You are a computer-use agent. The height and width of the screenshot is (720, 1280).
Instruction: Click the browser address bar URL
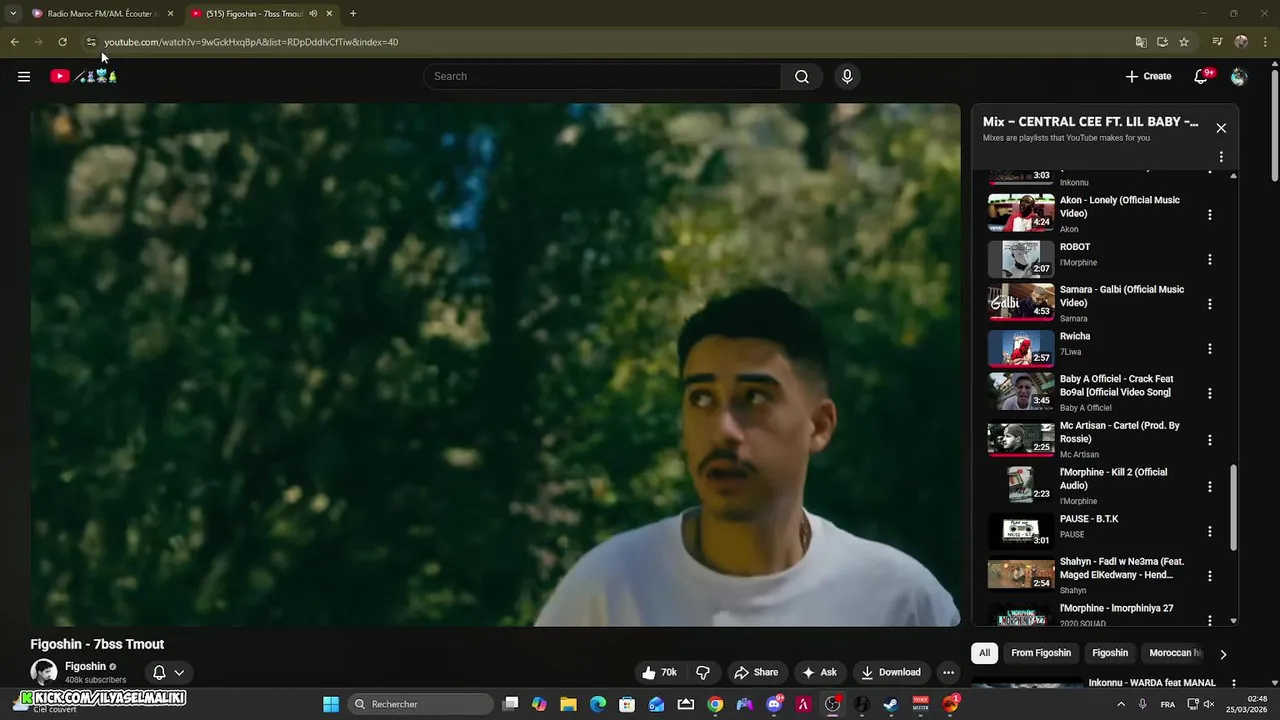pyautogui.click(x=251, y=42)
